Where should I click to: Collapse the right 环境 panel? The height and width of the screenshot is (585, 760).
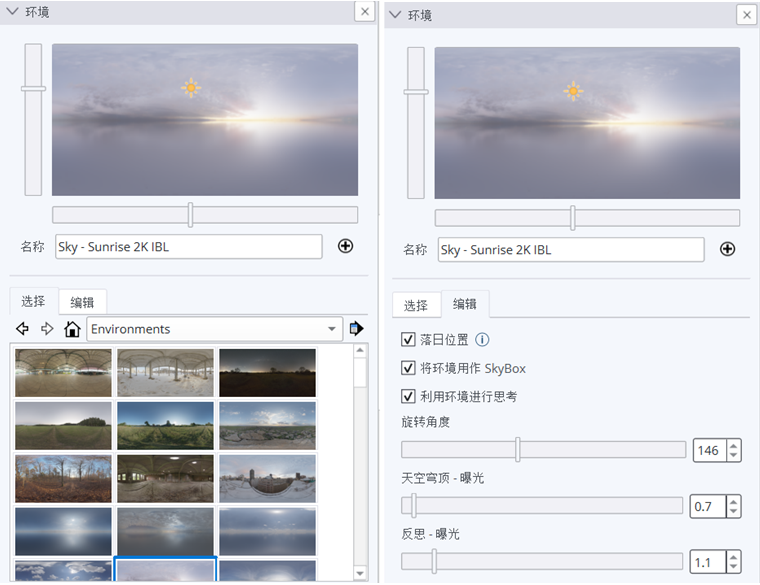pyautogui.click(x=396, y=15)
